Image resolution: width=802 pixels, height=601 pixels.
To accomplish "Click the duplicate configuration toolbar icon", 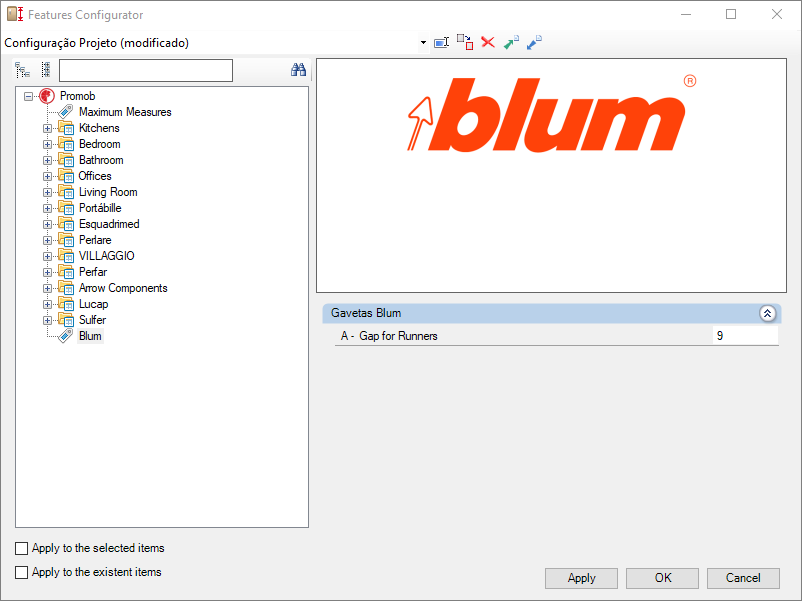I will [465, 42].
